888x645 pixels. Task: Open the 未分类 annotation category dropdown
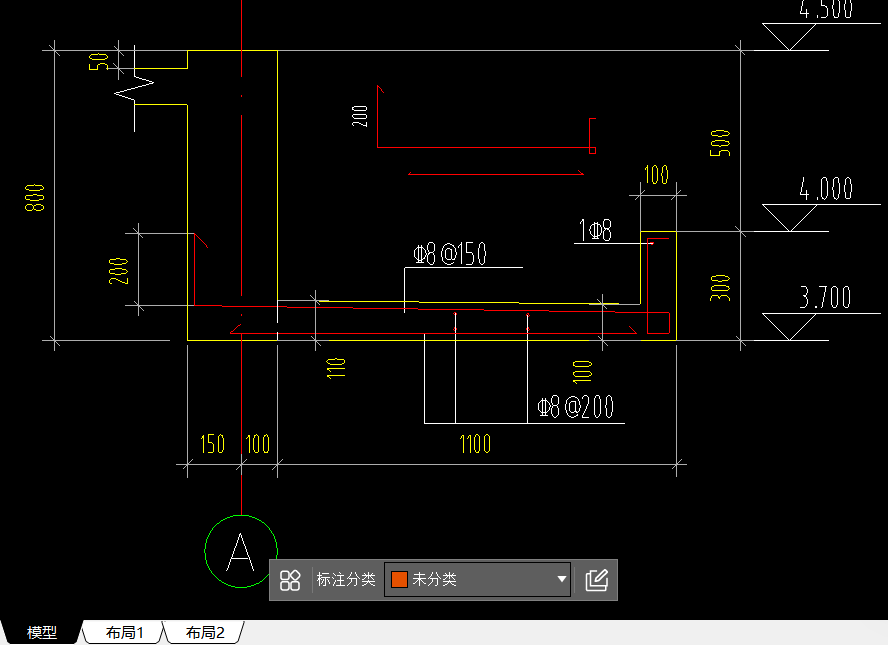[x=477, y=579]
